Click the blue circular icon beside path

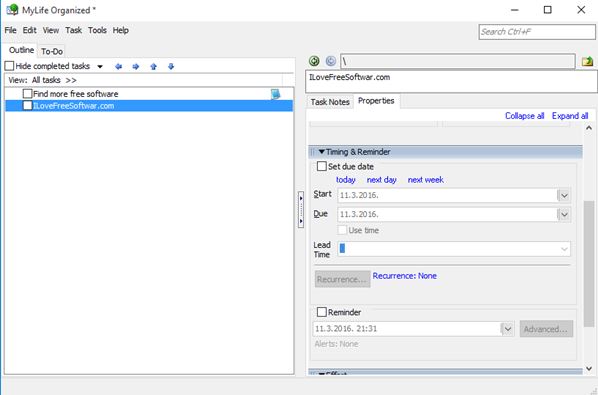click(331, 61)
